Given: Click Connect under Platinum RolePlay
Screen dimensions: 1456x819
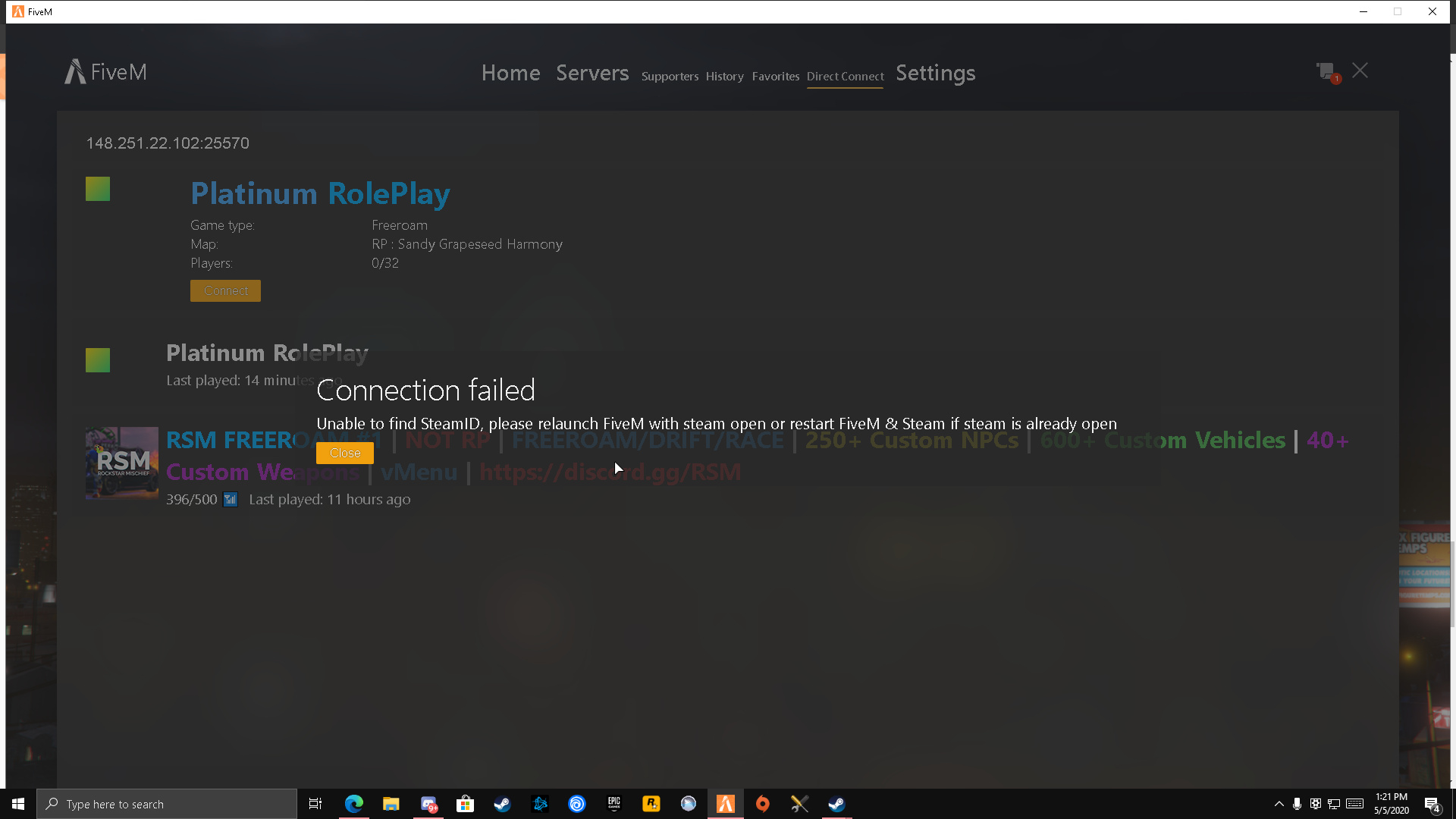Looking at the screenshot, I should point(225,290).
